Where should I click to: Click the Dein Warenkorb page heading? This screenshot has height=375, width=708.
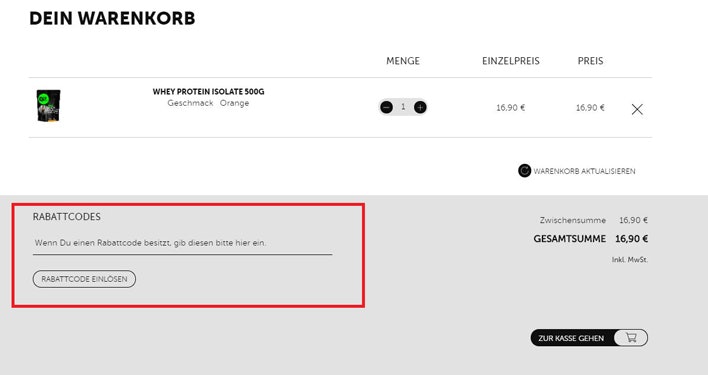[112, 19]
